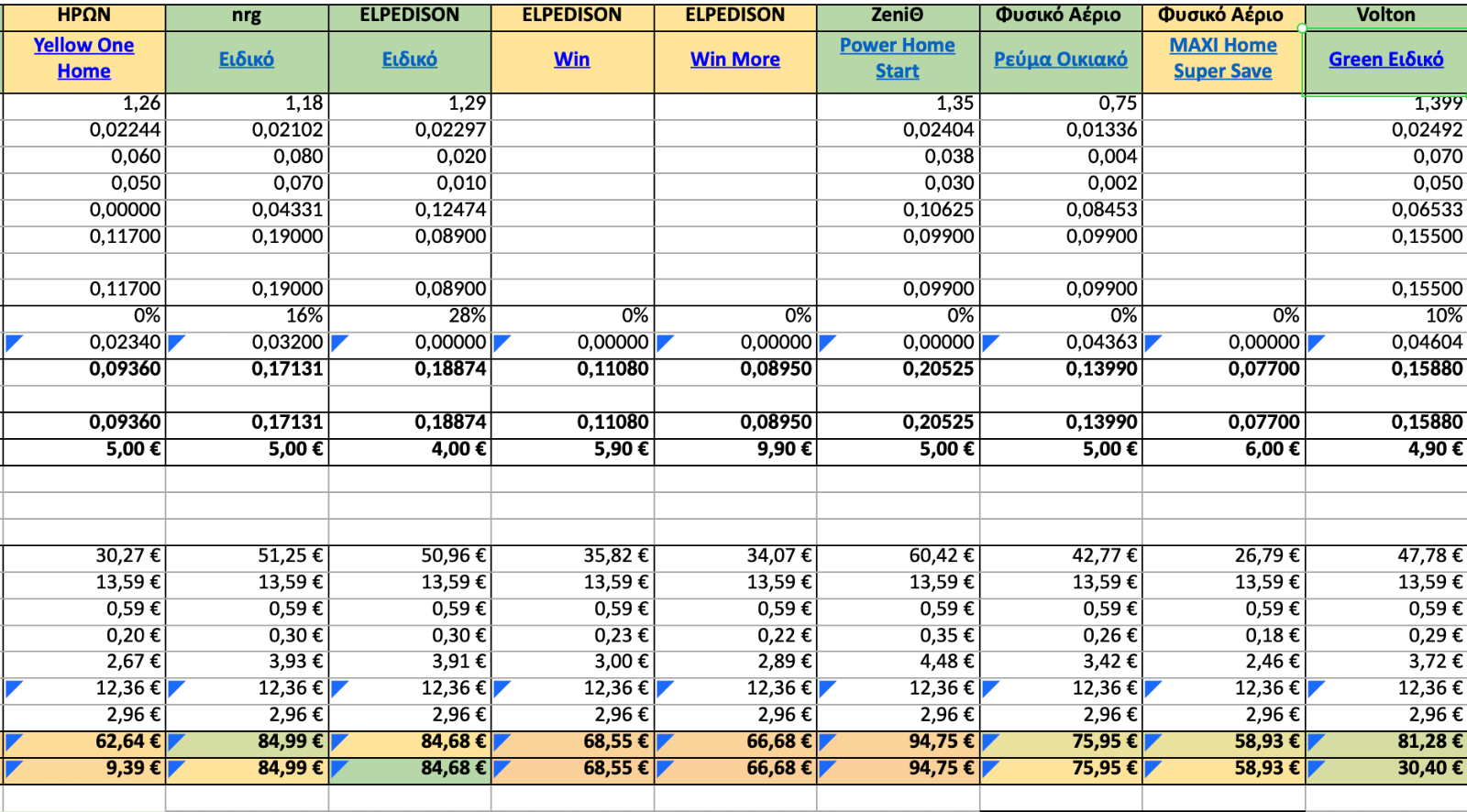Click the 16% cell
Viewport: 1467px width, 812px height.
247,317
